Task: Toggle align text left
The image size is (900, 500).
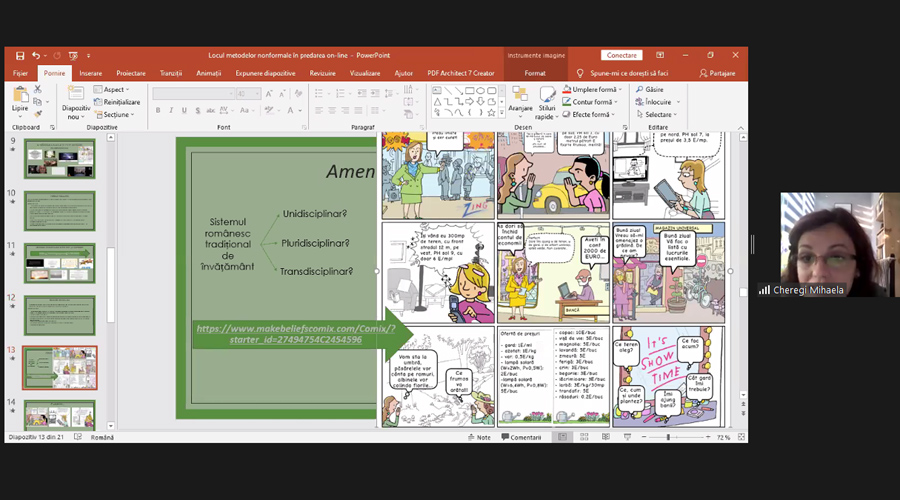Action: 319,110
